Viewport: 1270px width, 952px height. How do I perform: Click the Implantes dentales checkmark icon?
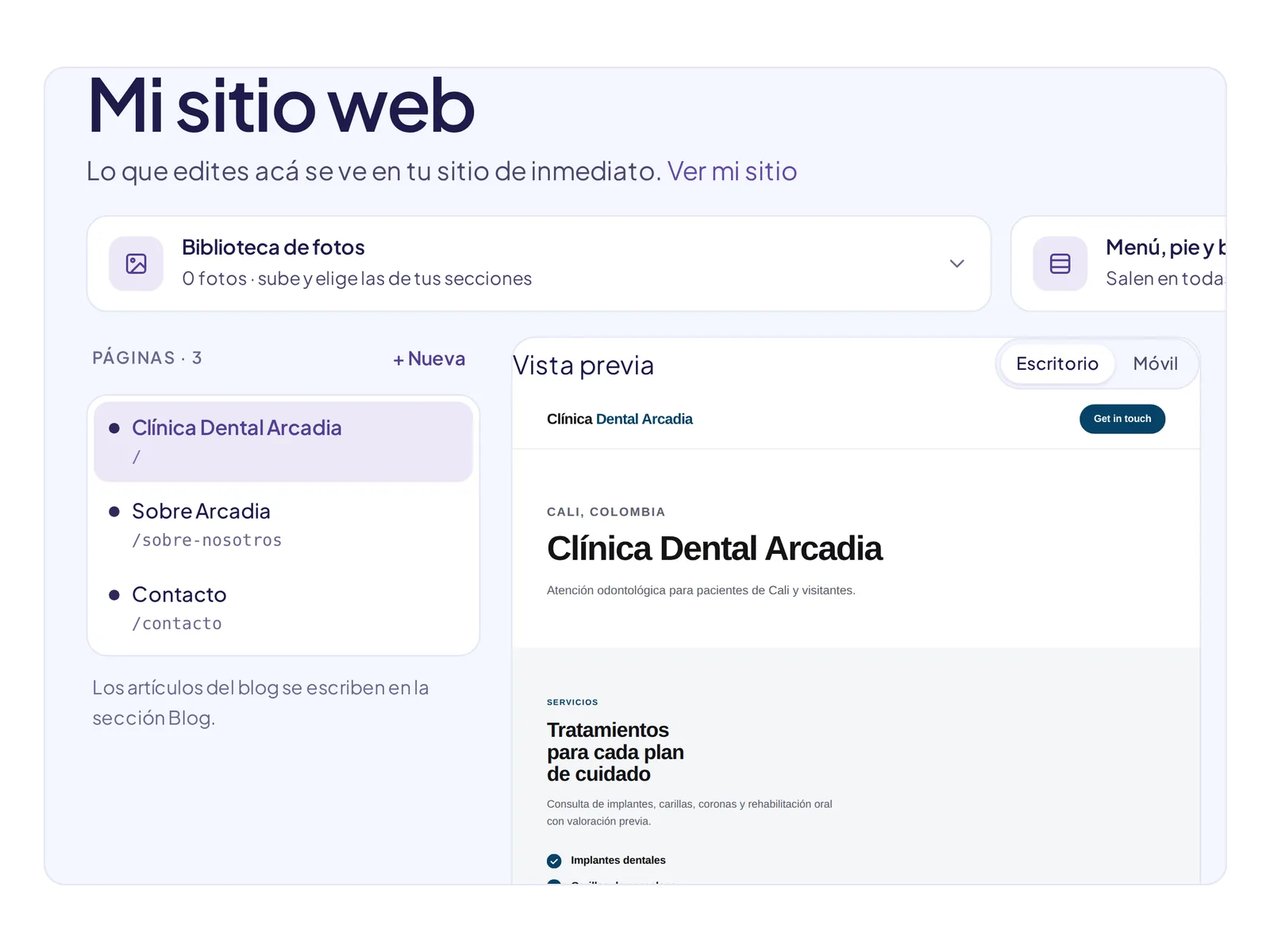[554, 861]
